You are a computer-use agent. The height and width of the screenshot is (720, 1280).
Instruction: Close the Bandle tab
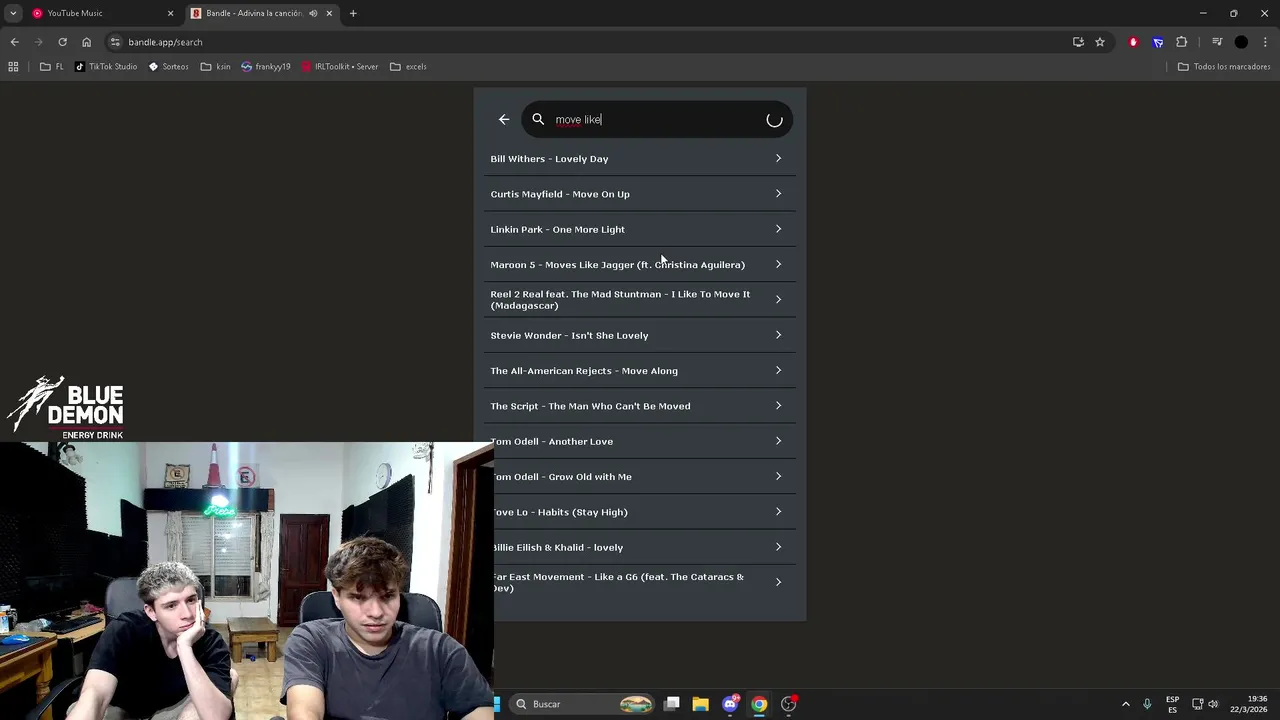point(329,13)
